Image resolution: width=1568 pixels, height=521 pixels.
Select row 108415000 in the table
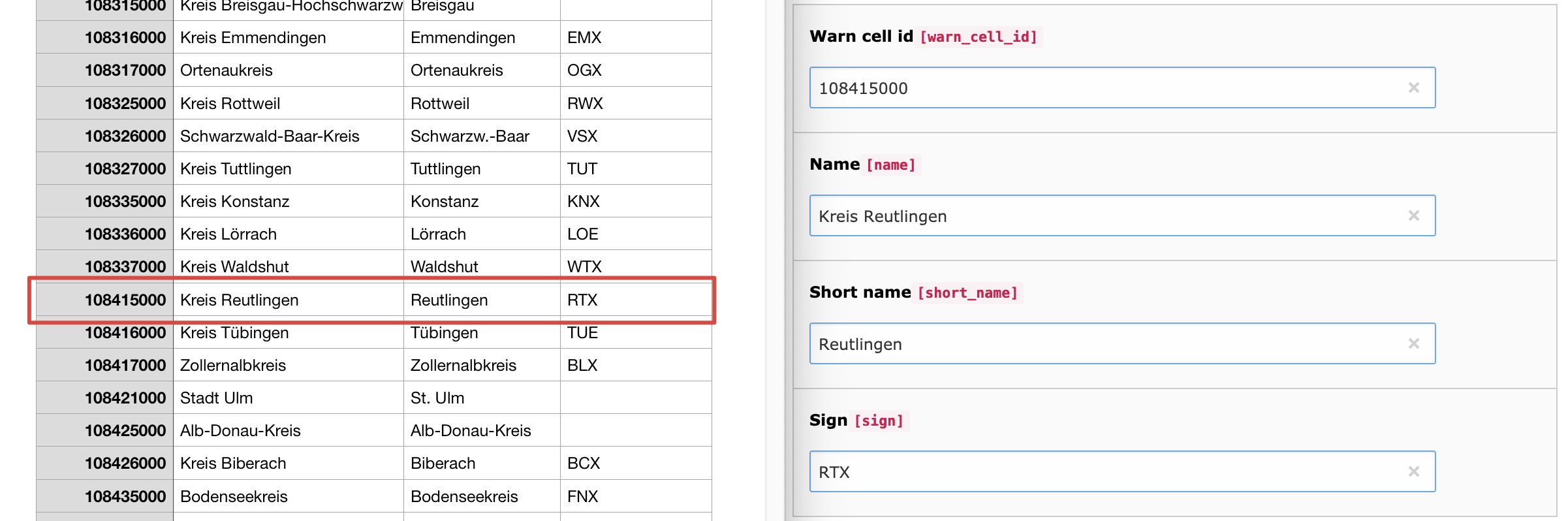(x=125, y=300)
